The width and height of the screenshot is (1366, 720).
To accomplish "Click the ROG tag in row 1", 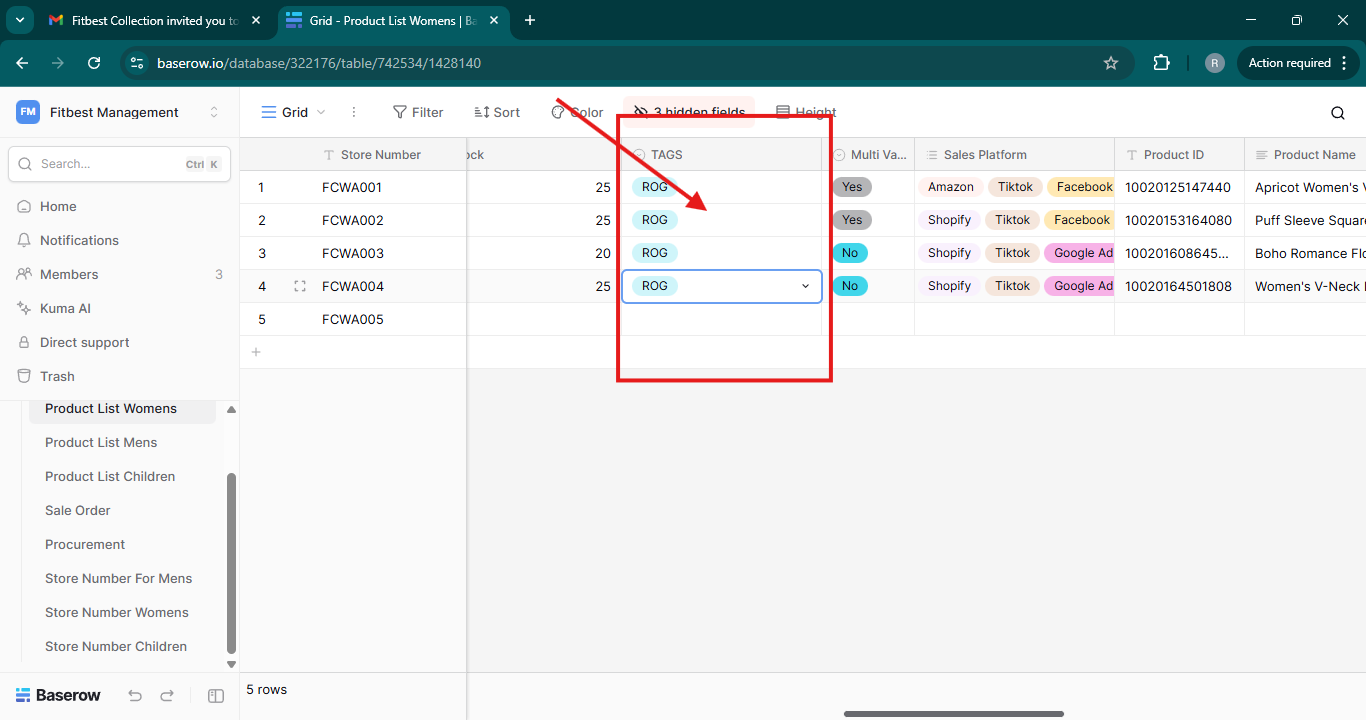I will click(x=654, y=187).
